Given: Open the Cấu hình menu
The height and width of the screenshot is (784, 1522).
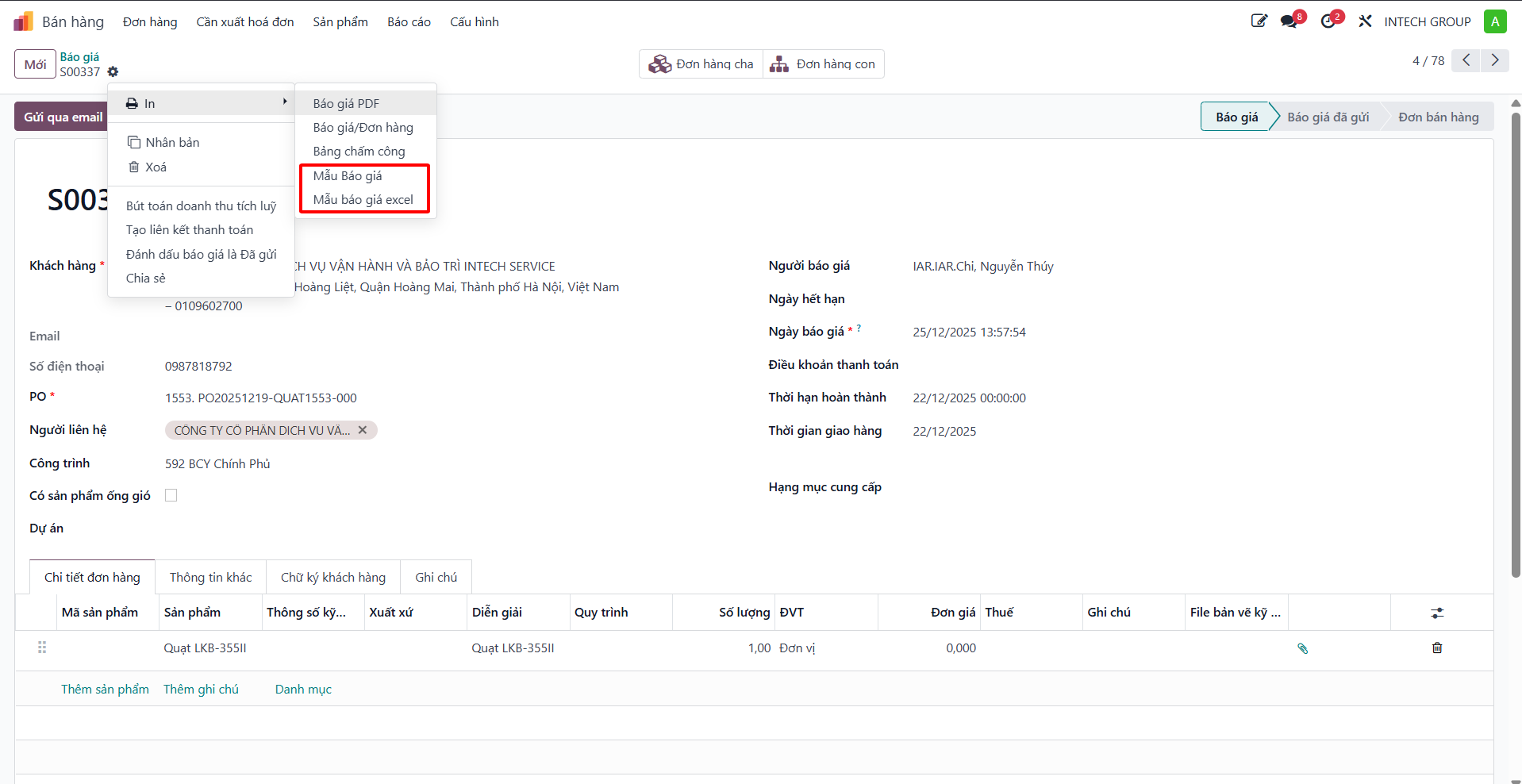Looking at the screenshot, I should pyautogui.click(x=475, y=22).
